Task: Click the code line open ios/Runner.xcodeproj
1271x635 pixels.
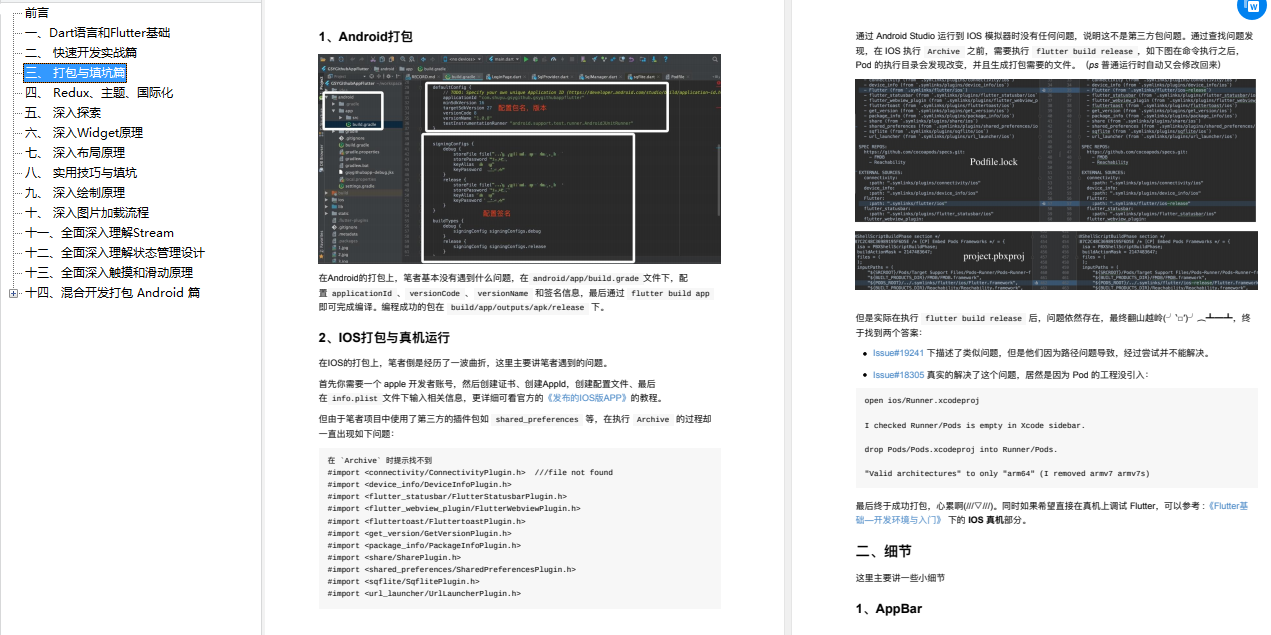Action: click(921, 400)
